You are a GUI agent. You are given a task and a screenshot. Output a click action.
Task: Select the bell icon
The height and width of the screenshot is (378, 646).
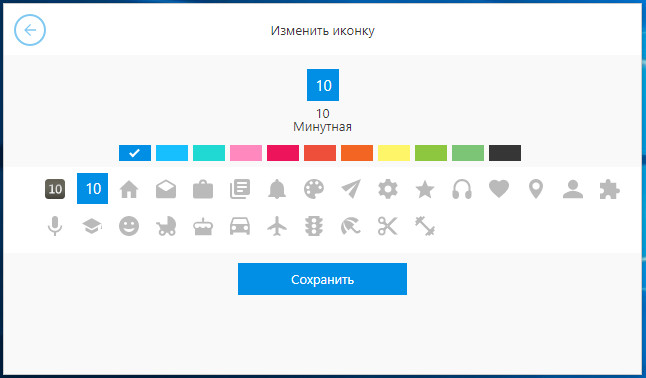pos(277,189)
